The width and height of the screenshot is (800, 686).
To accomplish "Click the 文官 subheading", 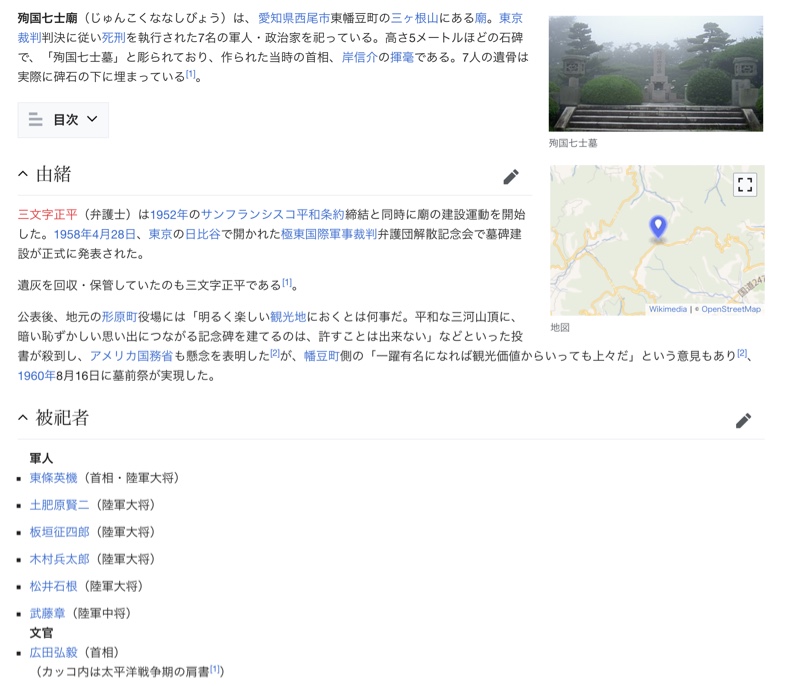I will [41, 633].
